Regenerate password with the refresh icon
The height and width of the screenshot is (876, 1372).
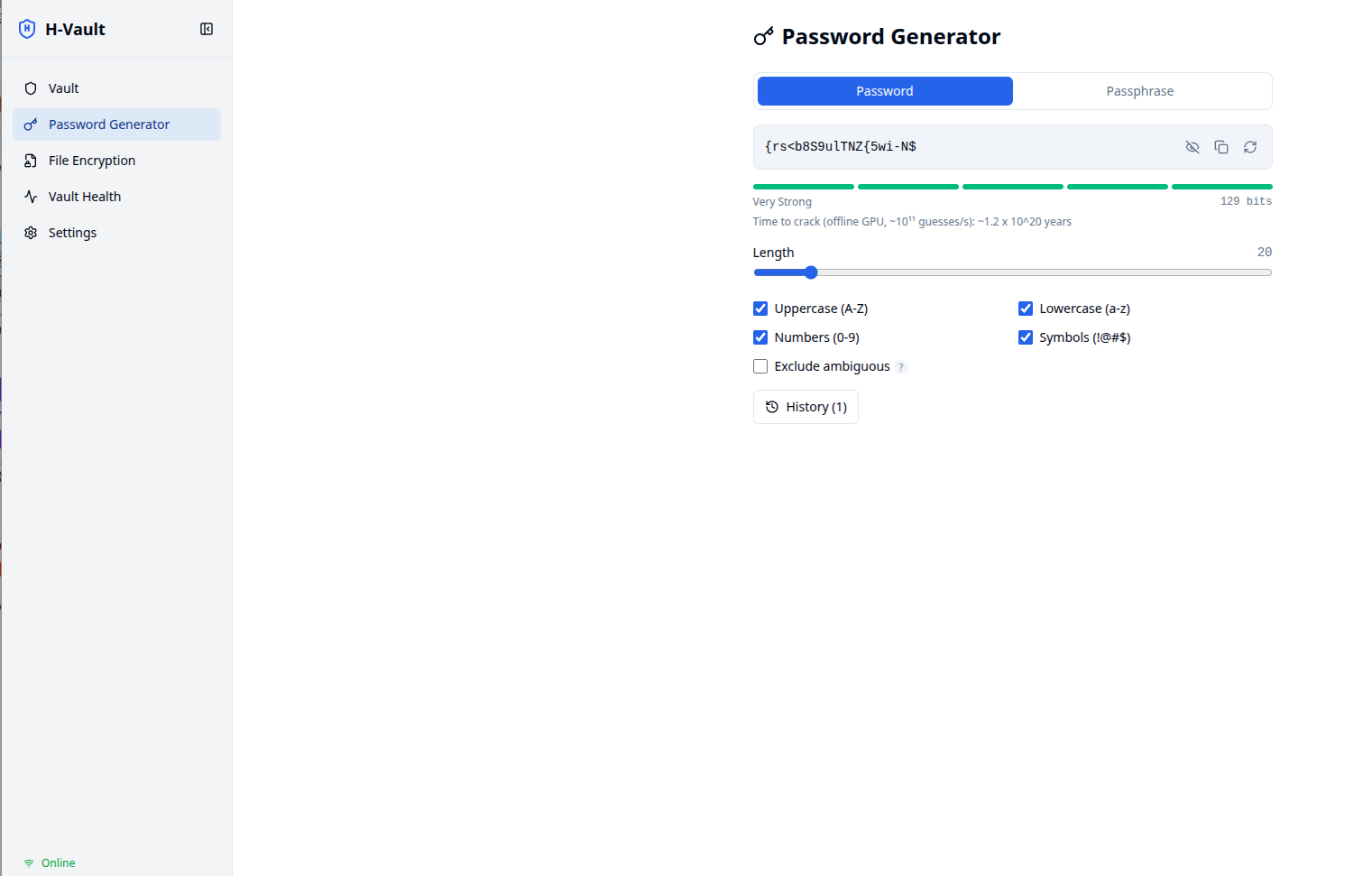(1250, 147)
